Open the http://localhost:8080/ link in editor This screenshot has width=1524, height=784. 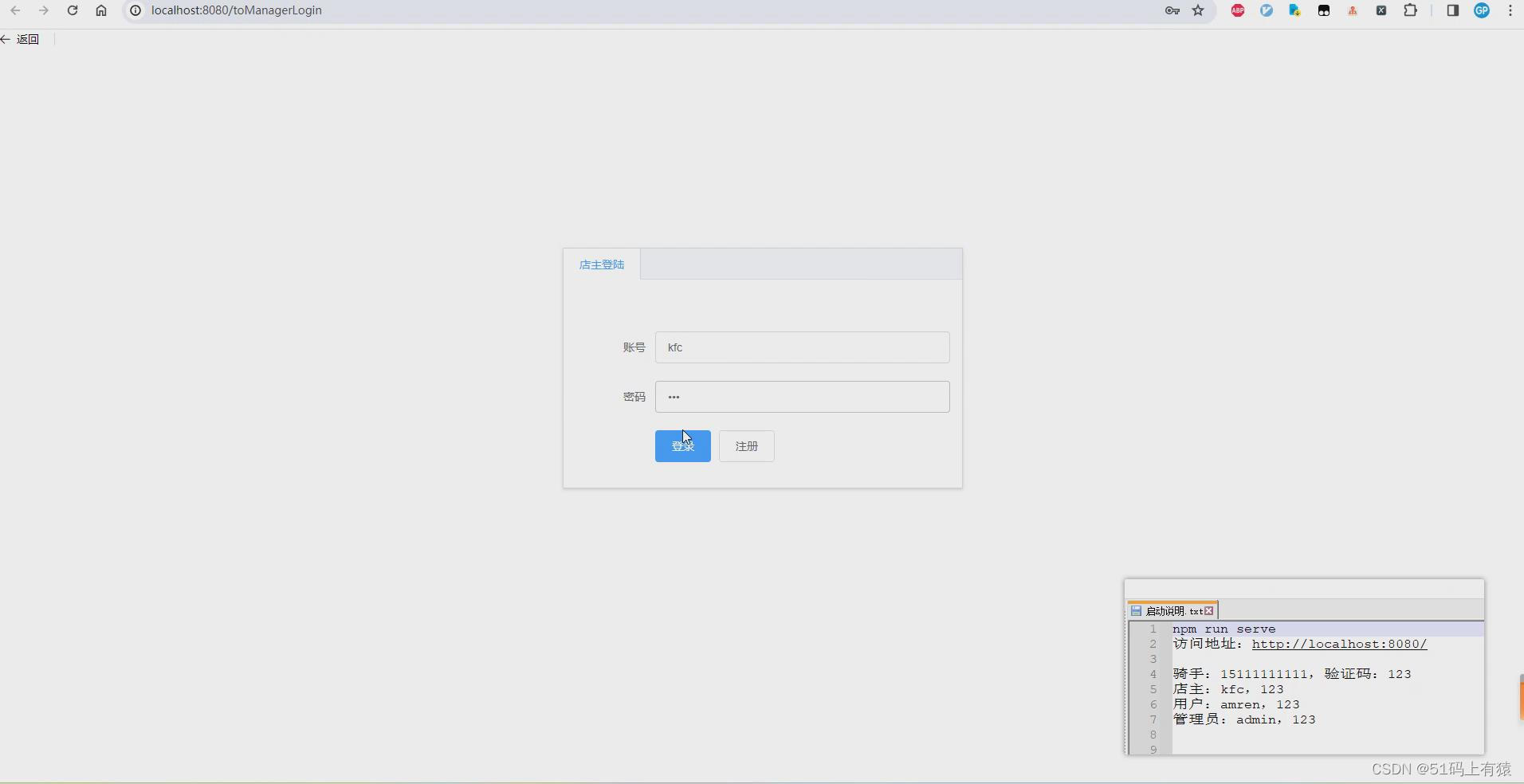tap(1339, 644)
